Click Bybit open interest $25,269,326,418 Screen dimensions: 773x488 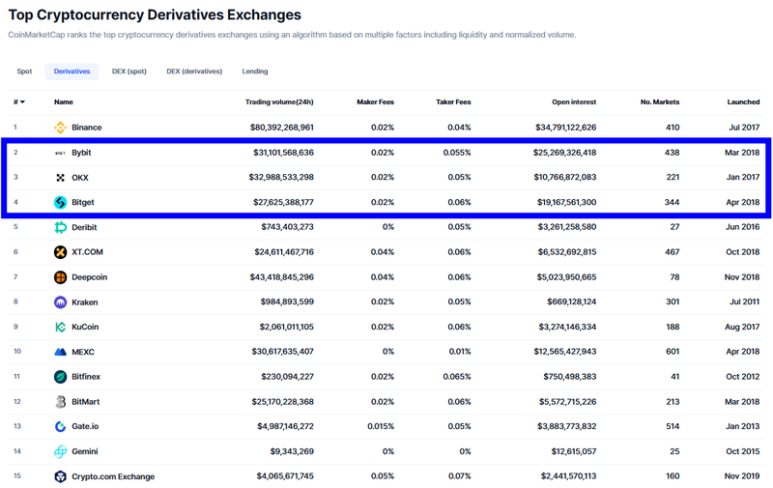tap(564, 153)
